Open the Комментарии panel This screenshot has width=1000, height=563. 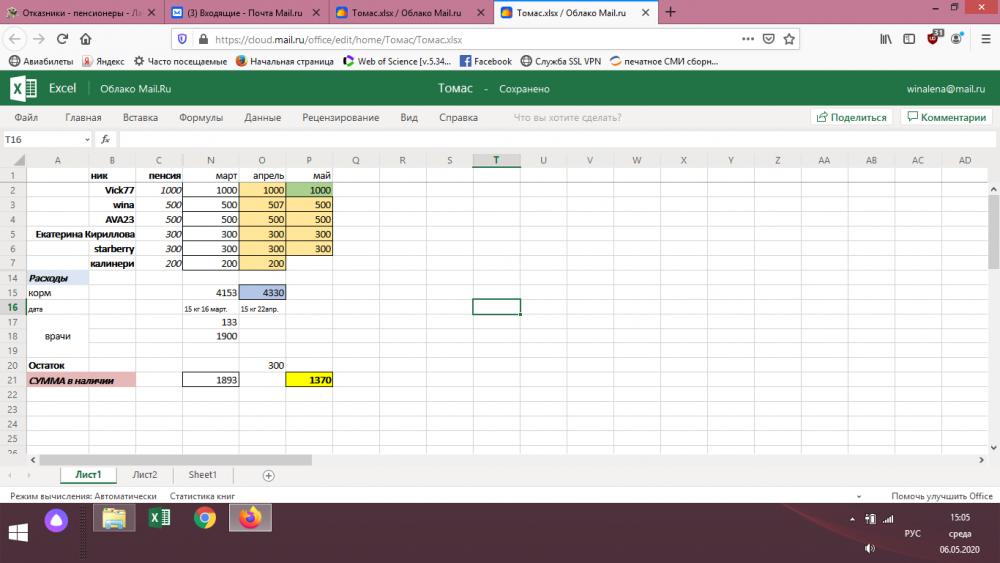(x=945, y=117)
